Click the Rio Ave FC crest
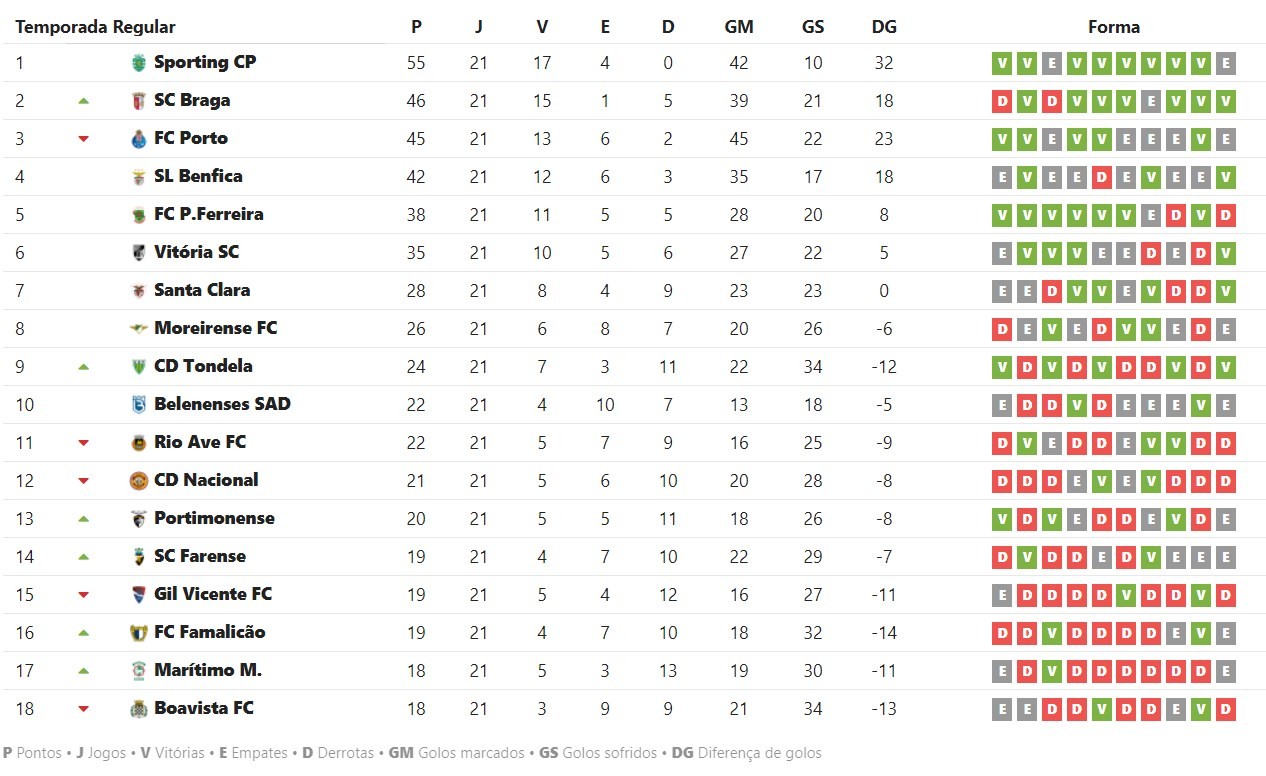The image size is (1266, 776). 138,443
